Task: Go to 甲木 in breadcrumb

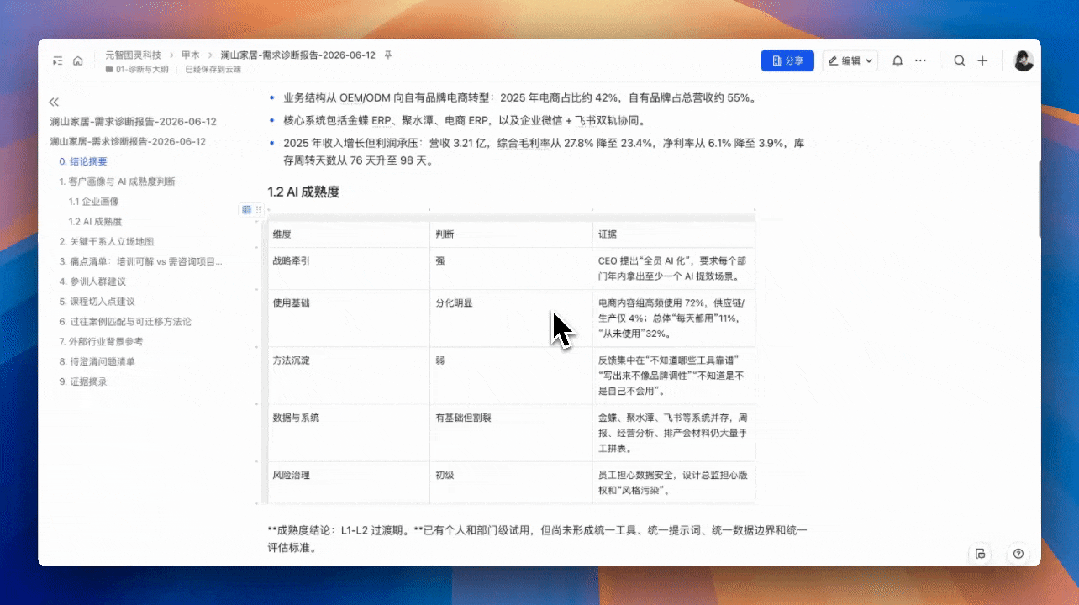Action: tap(191, 55)
